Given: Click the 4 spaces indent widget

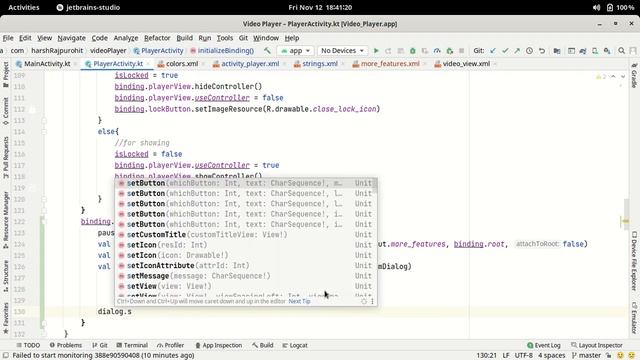Looking at the screenshot, I should pos(551,356).
